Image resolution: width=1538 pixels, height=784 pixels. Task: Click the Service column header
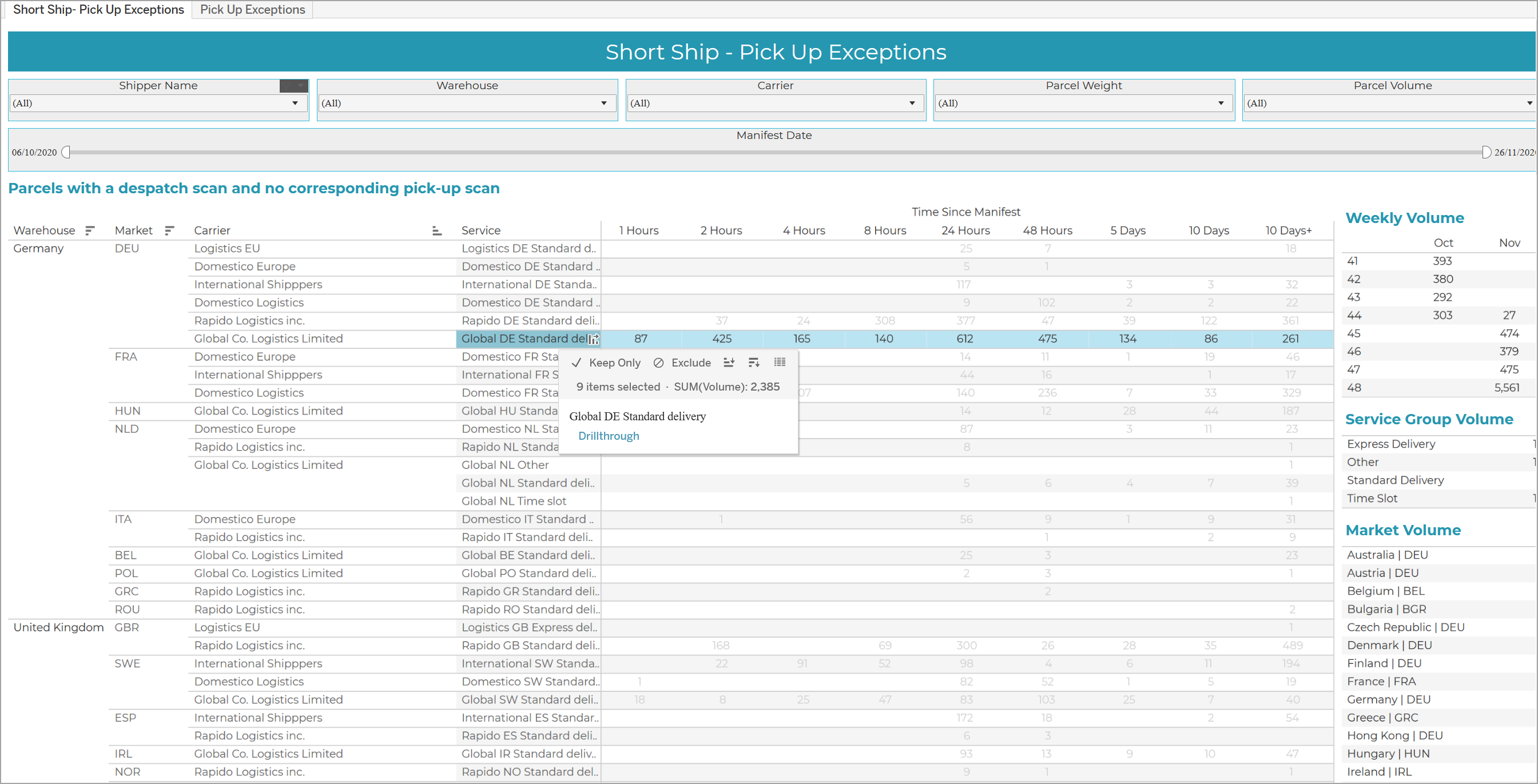tap(480, 230)
